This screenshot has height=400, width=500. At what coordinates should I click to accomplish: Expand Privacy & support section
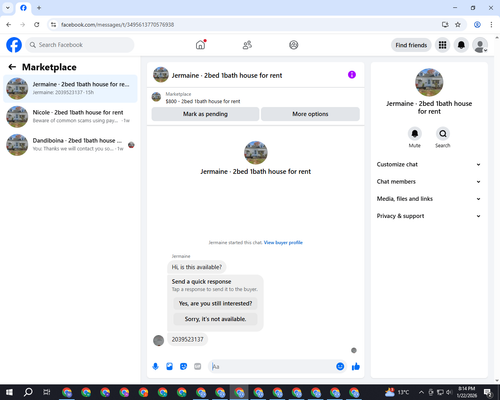[429, 216]
